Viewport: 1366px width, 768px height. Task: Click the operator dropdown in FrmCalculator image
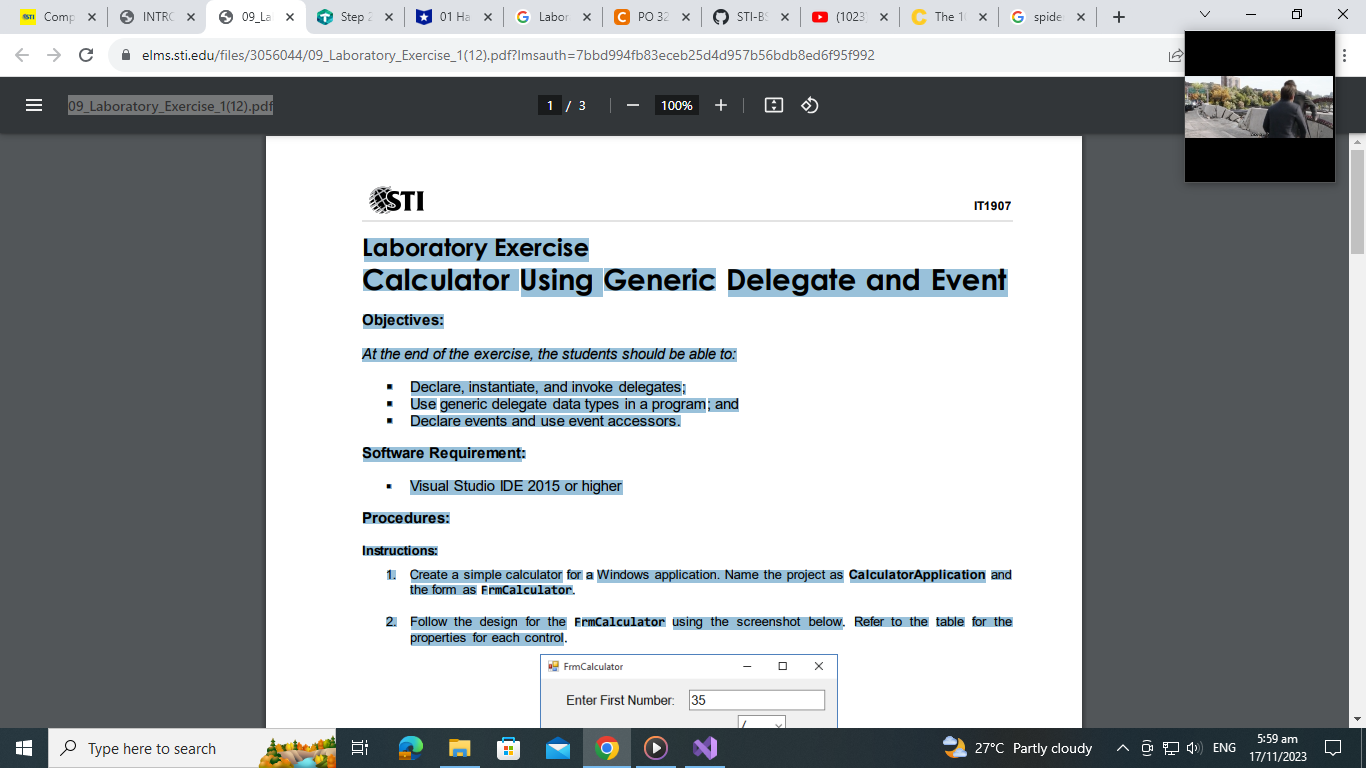coord(762,722)
